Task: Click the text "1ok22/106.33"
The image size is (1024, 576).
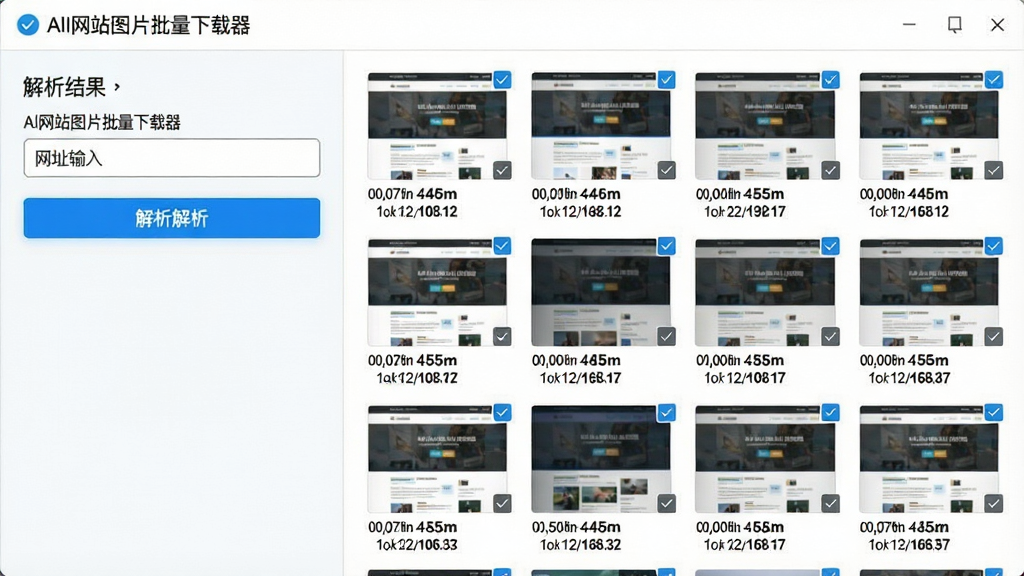Action: 417,545
